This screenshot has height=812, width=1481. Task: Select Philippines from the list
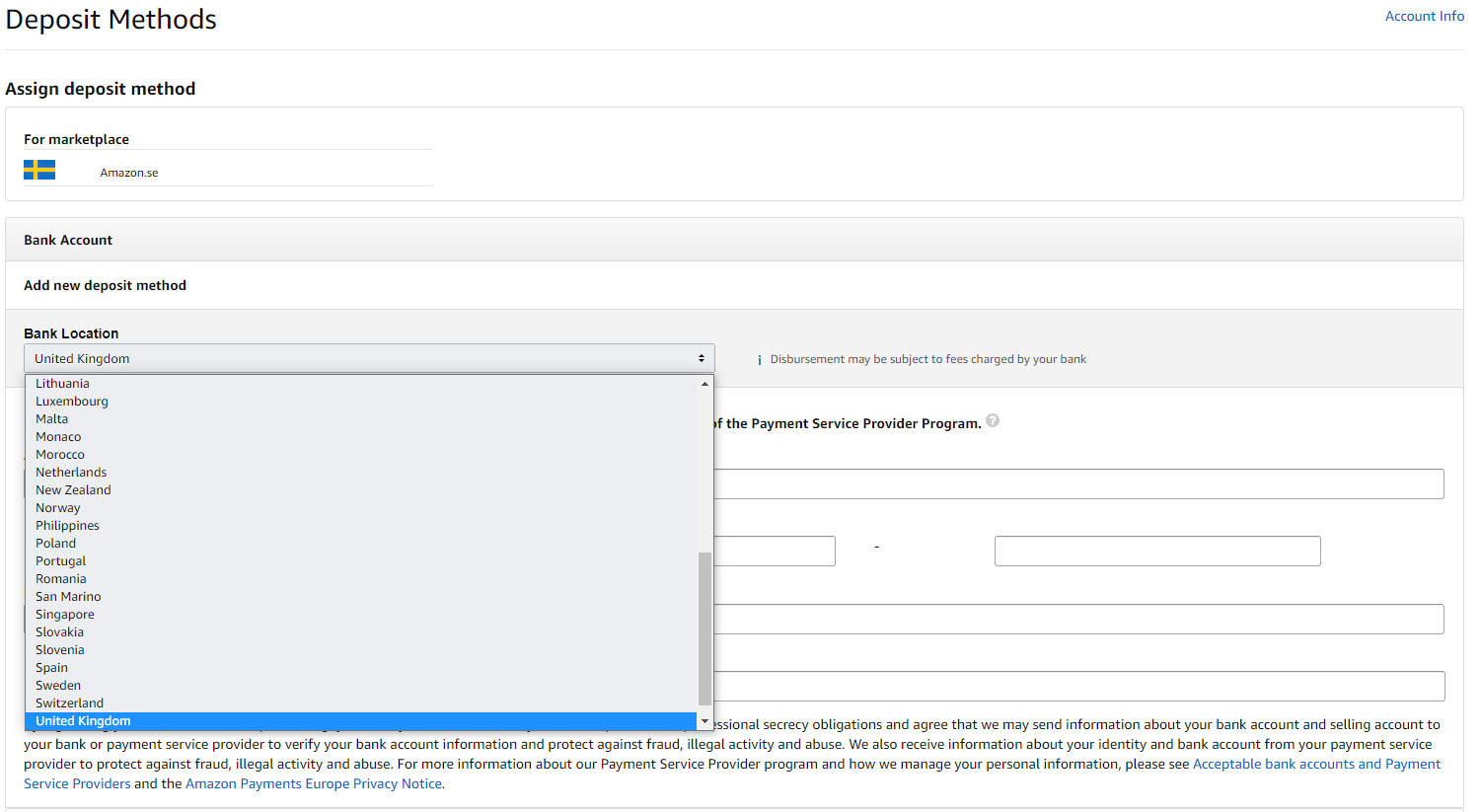click(361, 526)
